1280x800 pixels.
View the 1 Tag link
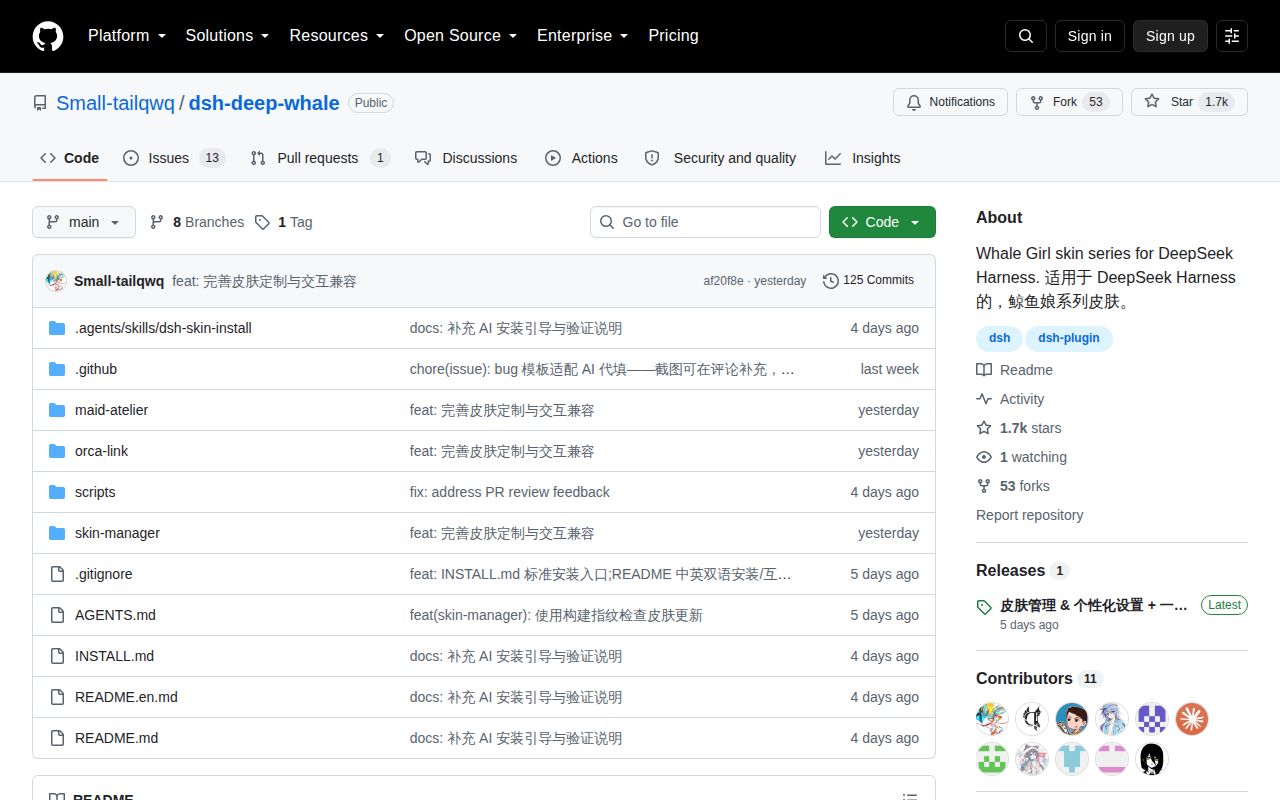click(284, 222)
